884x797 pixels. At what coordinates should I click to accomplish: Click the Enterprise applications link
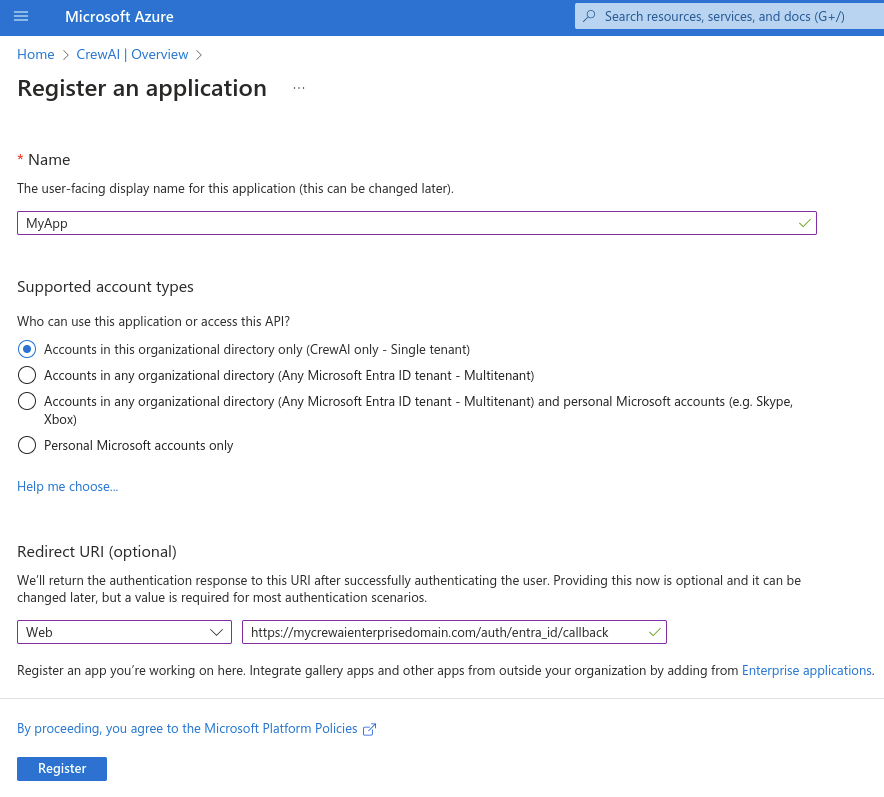coord(806,670)
